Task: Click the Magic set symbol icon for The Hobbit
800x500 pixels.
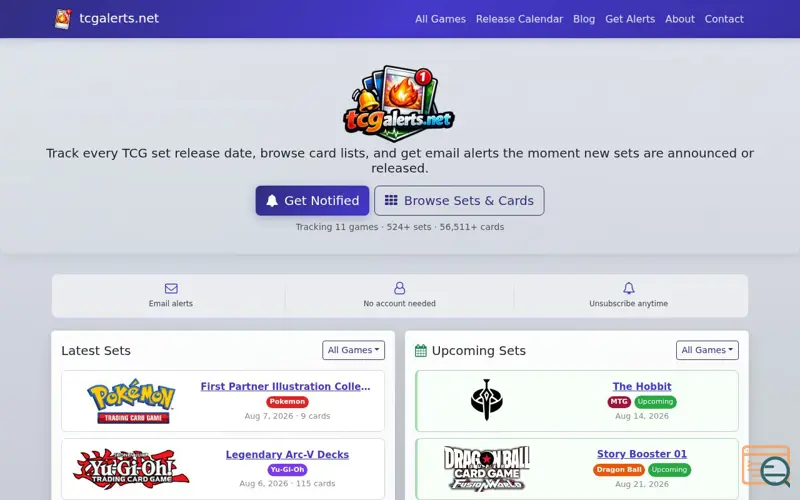Action: coord(486,400)
